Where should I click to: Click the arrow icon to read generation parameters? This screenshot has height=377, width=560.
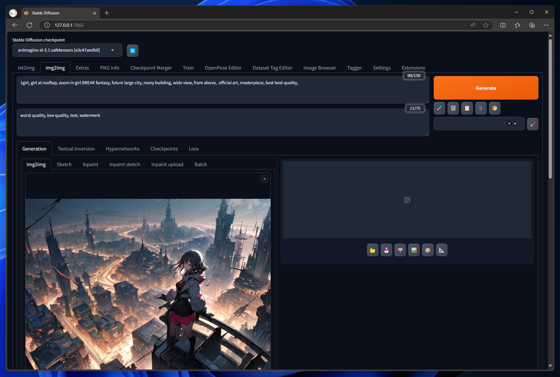pyautogui.click(x=439, y=108)
